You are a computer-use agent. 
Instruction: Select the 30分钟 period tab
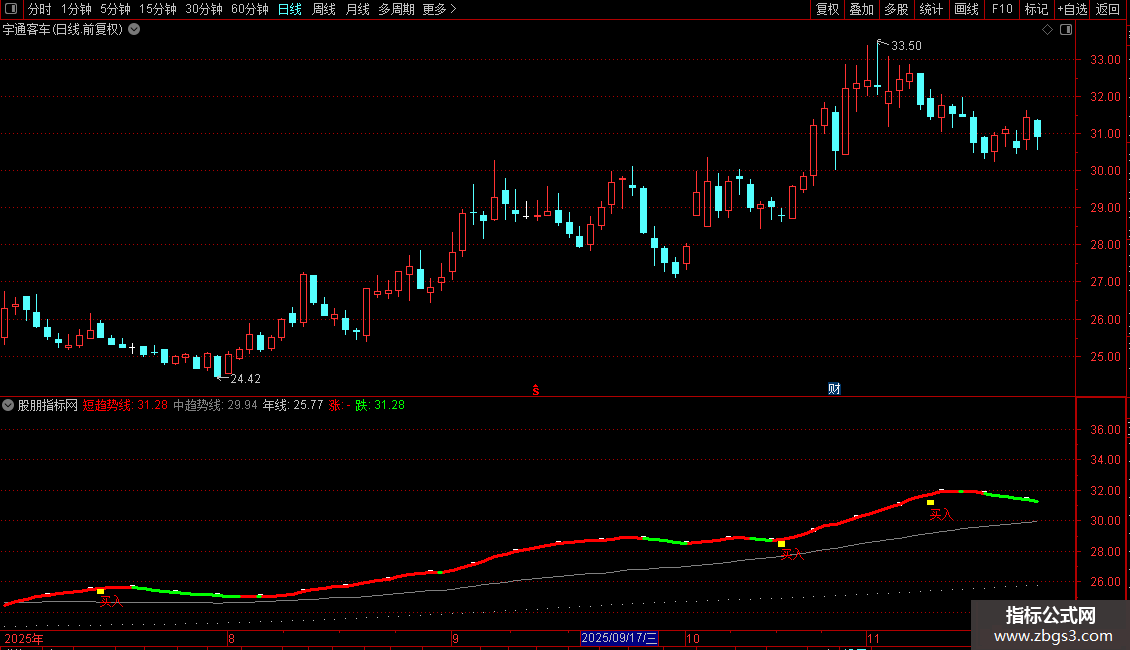pos(204,9)
